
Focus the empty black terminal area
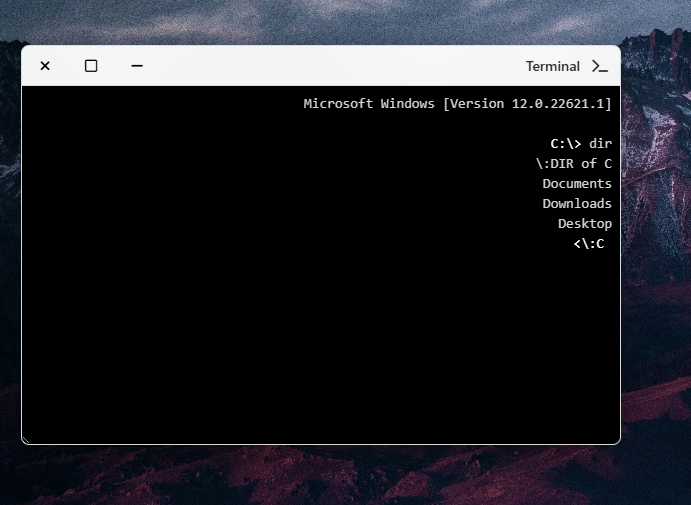click(x=300, y=340)
